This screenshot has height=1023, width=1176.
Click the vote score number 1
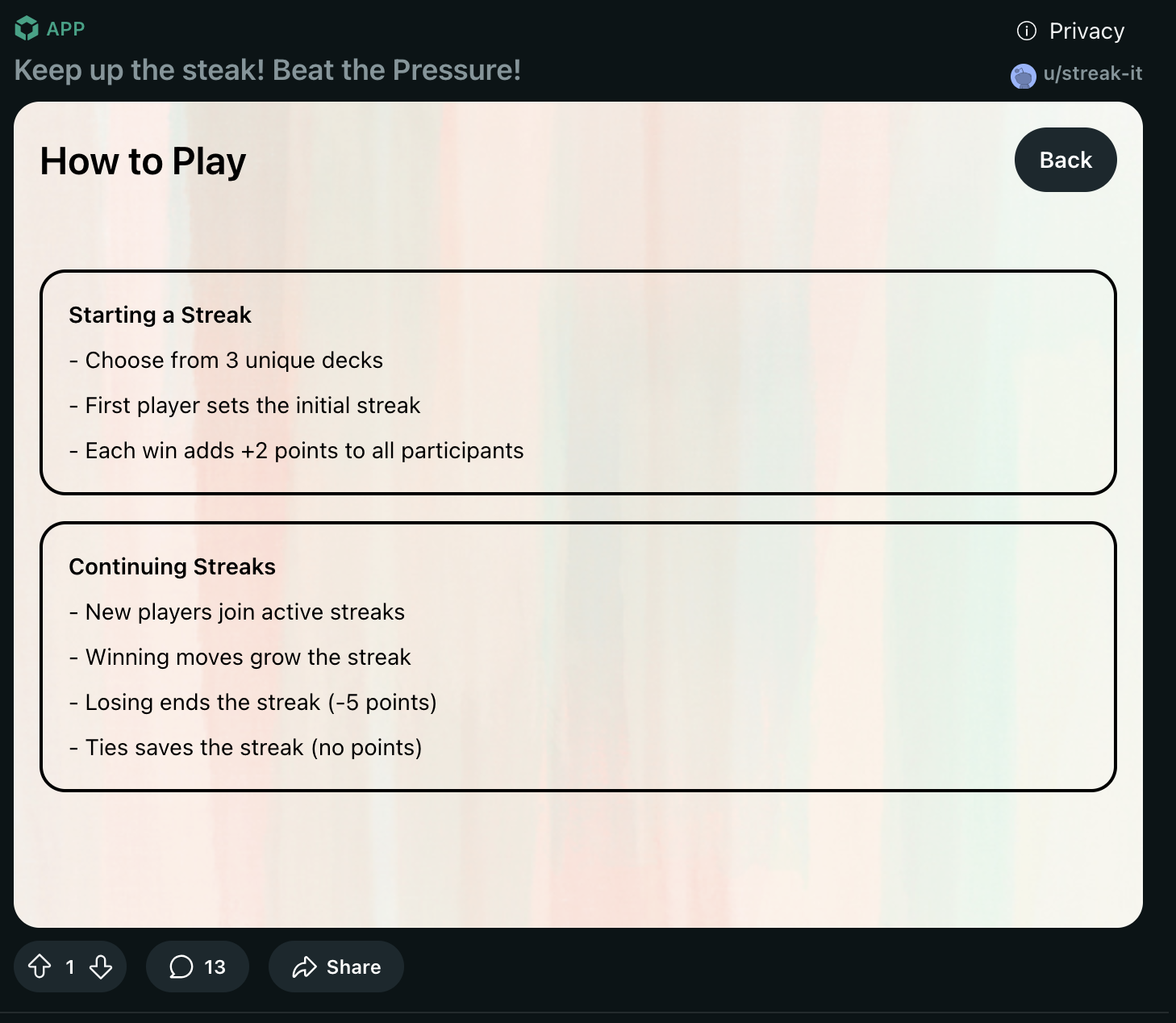70,967
